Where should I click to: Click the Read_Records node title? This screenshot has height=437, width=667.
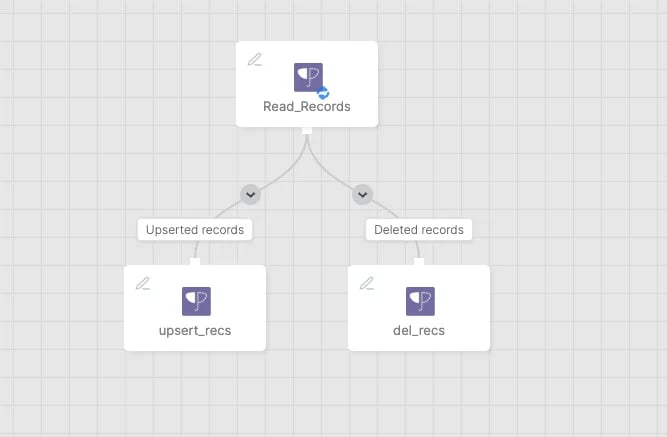point(307,106)
